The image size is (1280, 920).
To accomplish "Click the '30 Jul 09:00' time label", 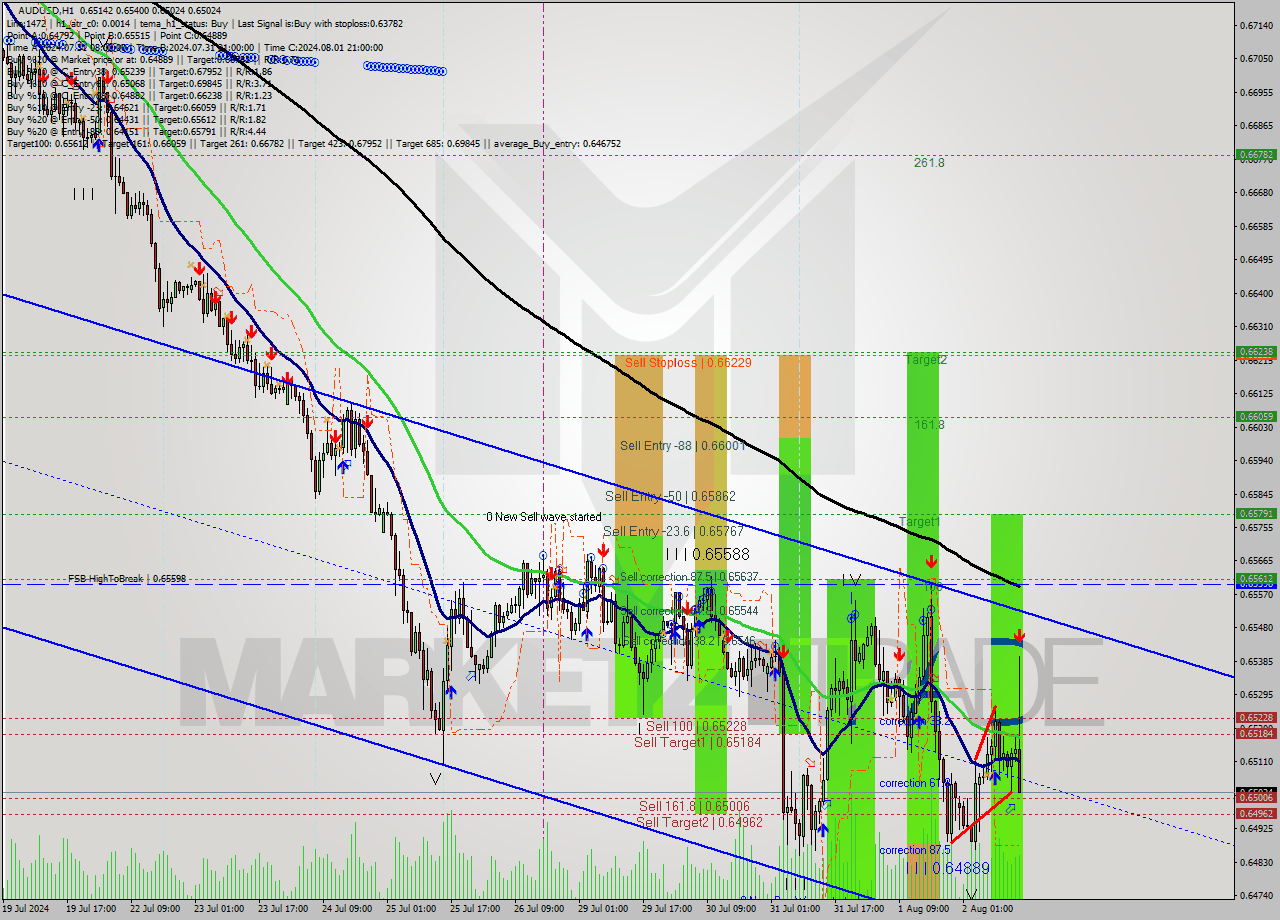I will pos(731,909).
